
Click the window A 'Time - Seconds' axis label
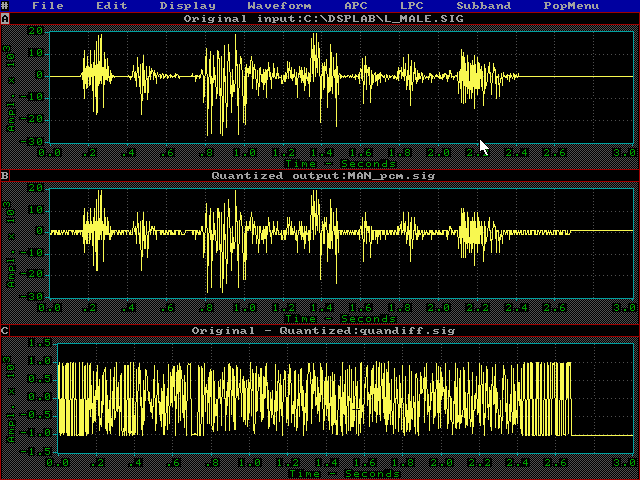point(341,164)
